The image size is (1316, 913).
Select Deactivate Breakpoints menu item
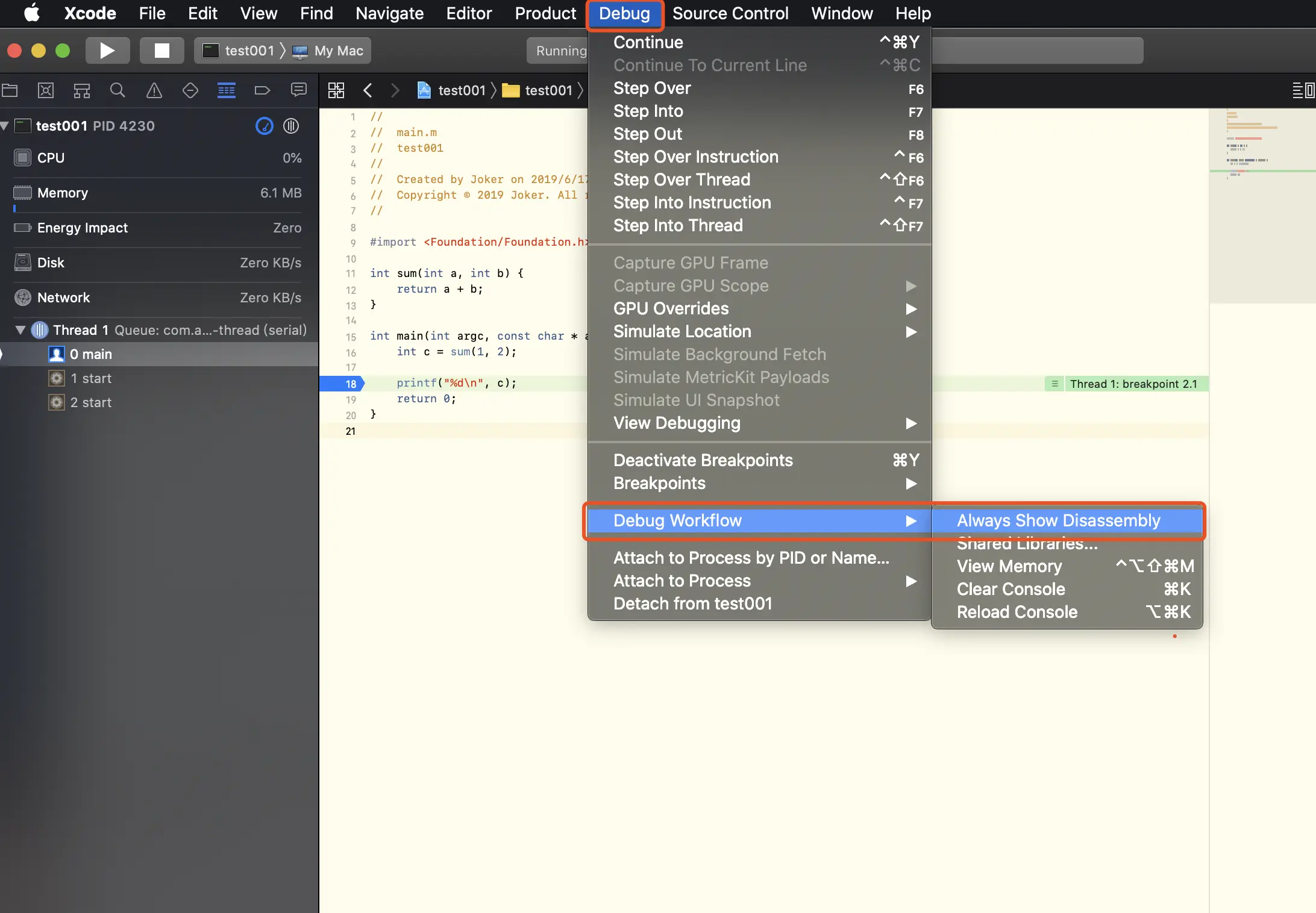(703, 460)
